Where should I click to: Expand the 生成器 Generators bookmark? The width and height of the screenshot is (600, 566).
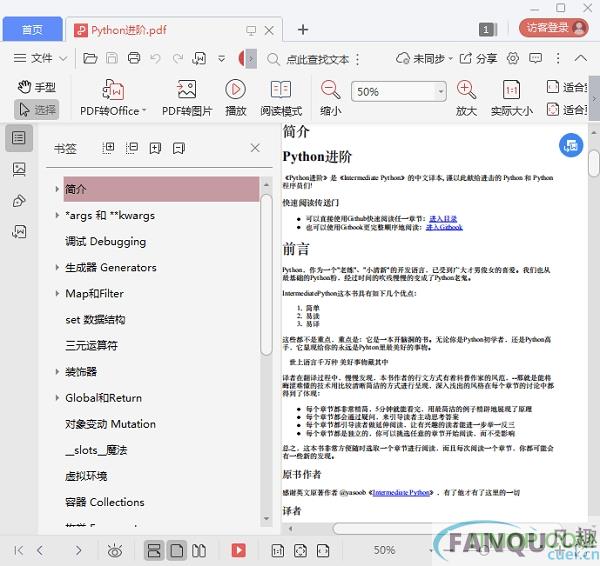pyautogui.click(x=57, y=267)
